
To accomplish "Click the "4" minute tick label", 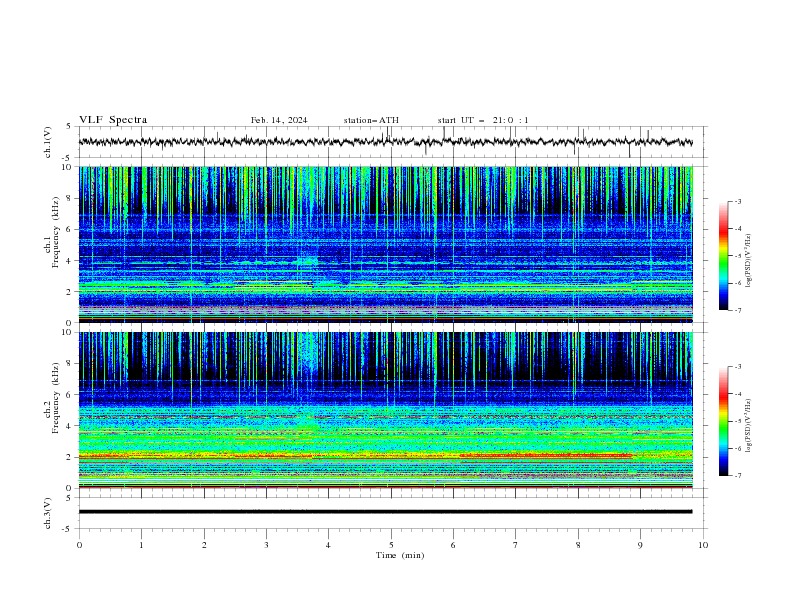I will [328, 545].
